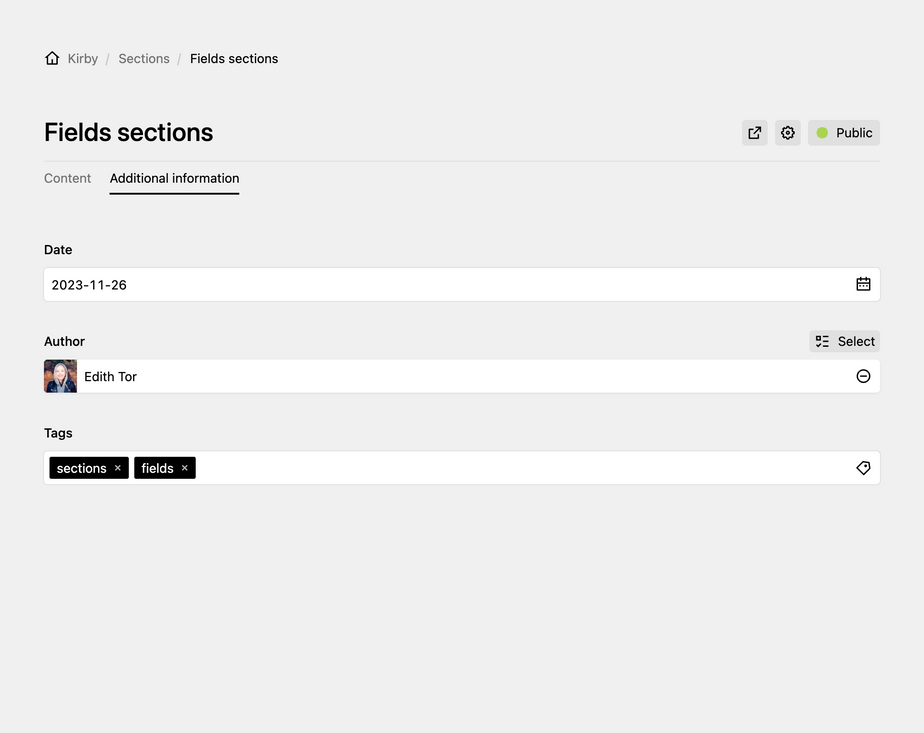Open the date picker calendar icon
924x733 pixels.
click(x=863, y=284)
